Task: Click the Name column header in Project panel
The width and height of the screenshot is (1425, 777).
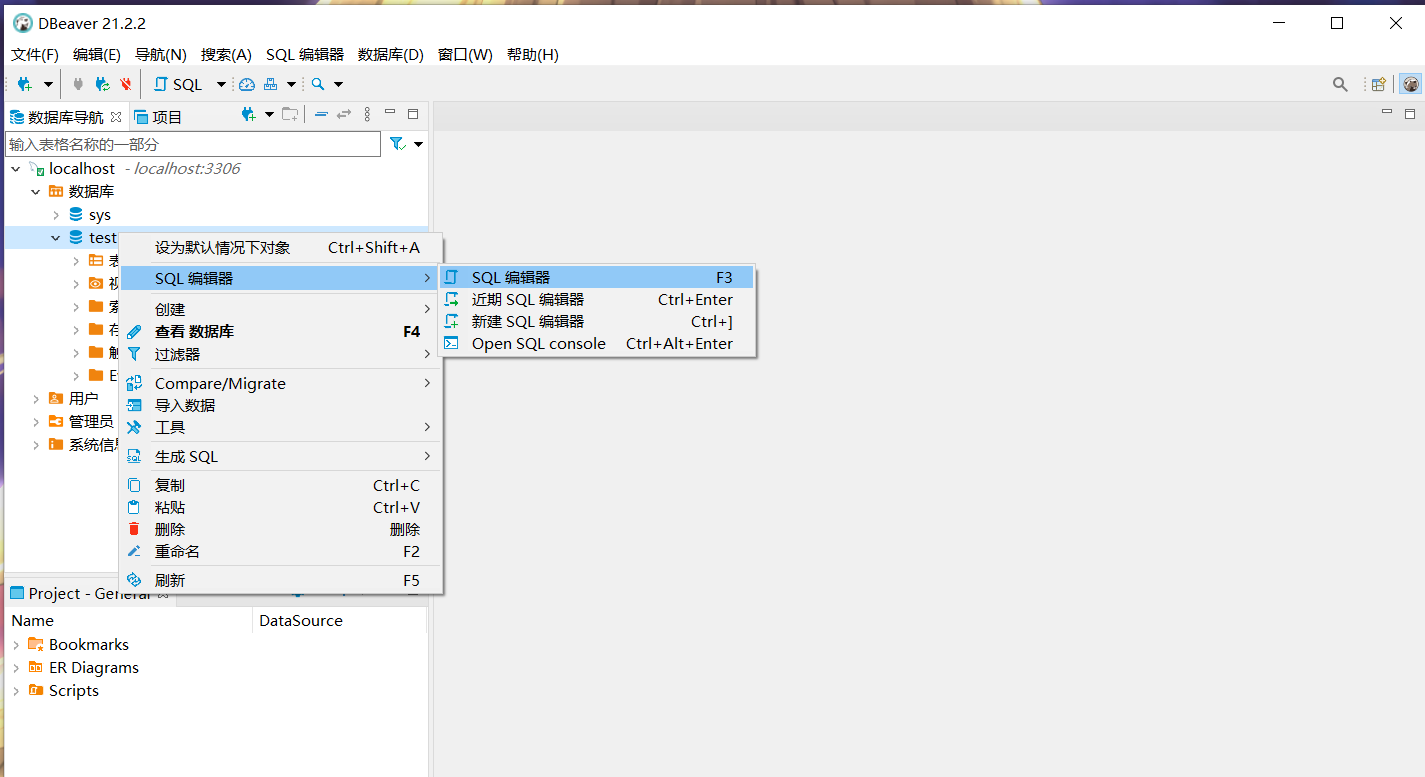Action: point(128,621)
